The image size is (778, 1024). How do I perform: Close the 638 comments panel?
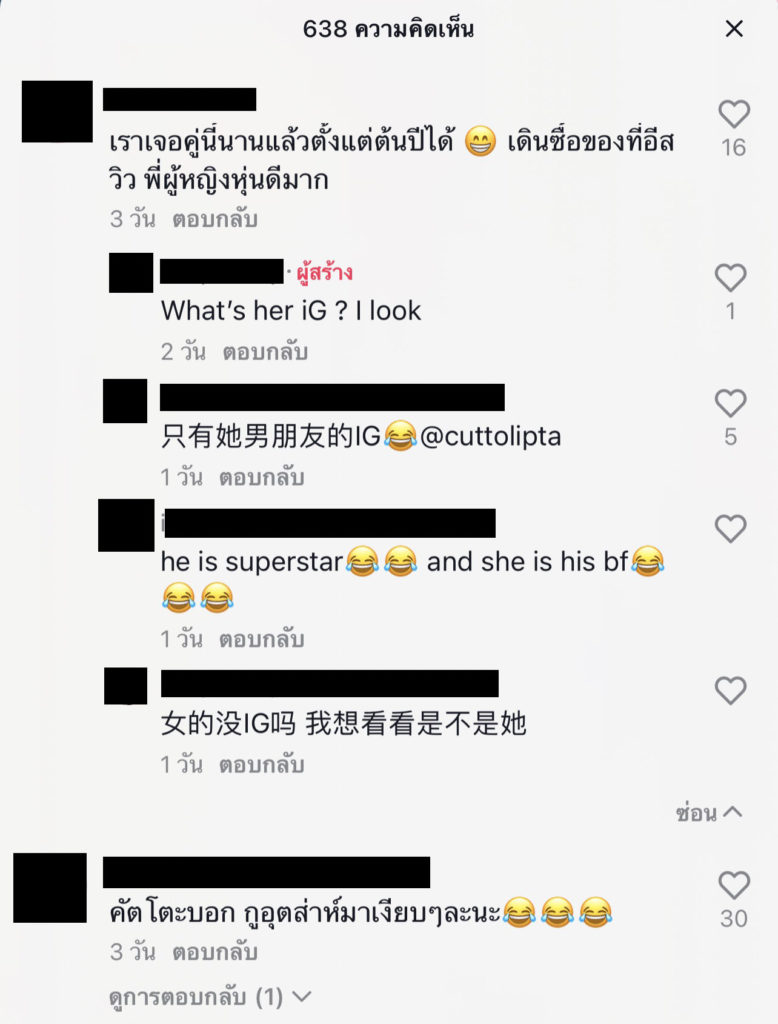(734, 29)
